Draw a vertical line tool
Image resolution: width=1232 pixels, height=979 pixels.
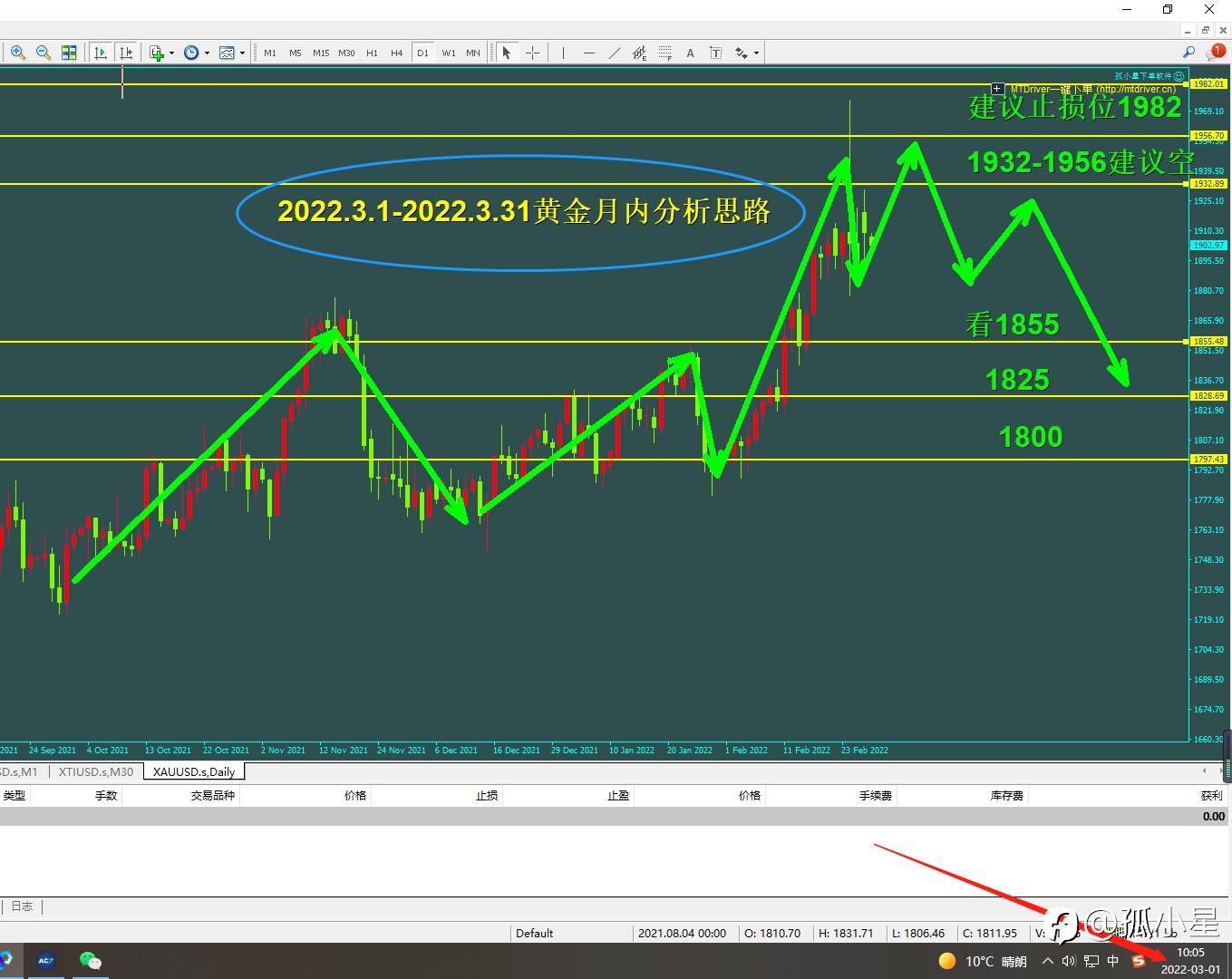pyautogui.click(x=563, y=53)
